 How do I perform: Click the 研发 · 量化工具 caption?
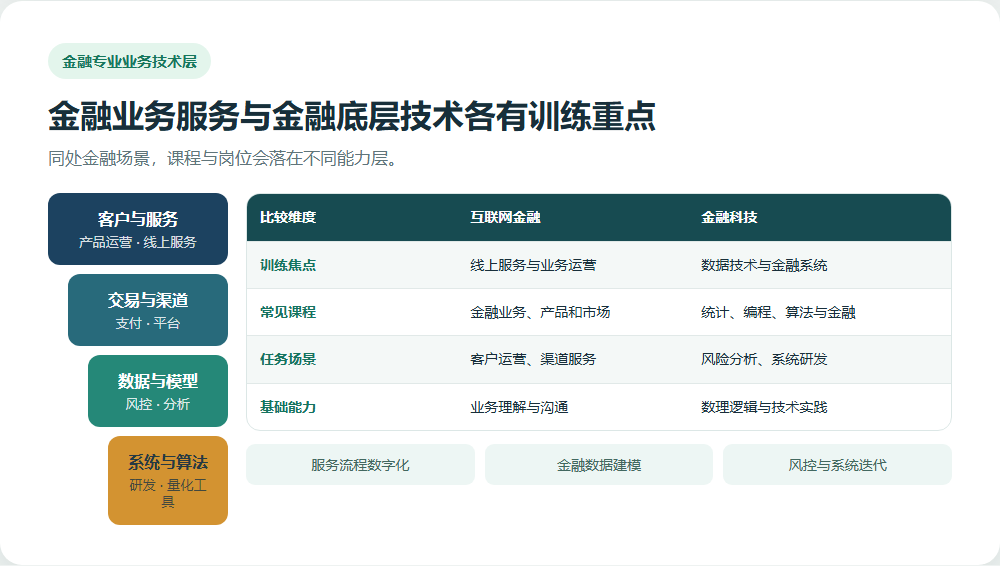[168, 493]
